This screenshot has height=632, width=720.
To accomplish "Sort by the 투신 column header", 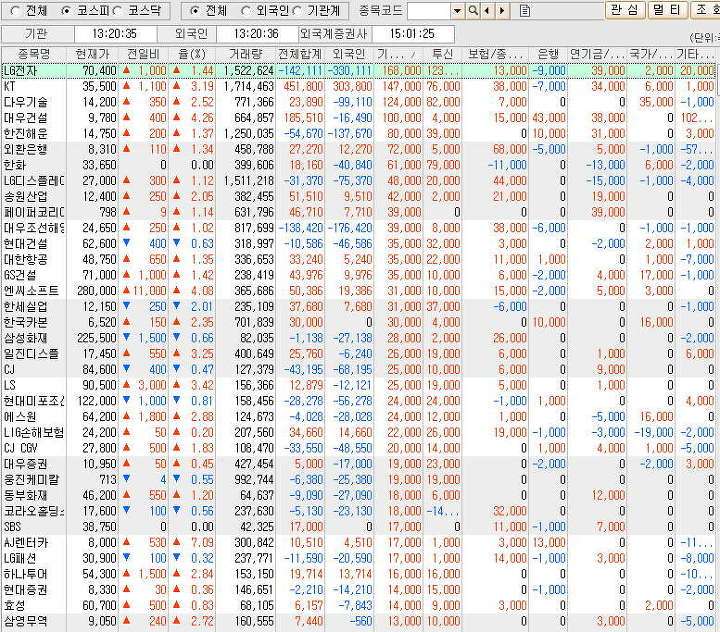I will [x=443, y=54].
